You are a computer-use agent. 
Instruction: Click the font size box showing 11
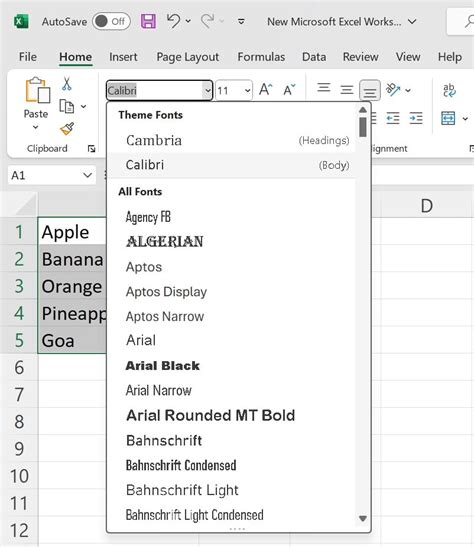point(229,91)
